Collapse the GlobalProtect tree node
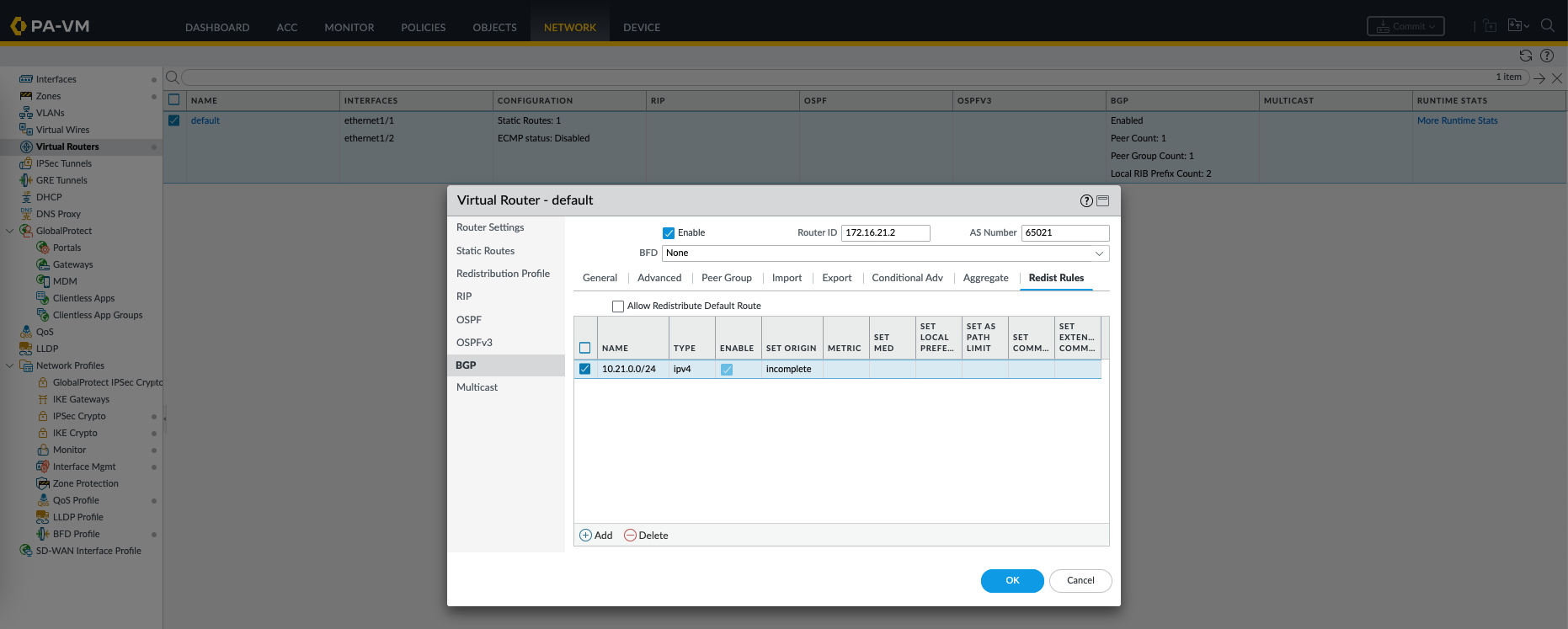Image resolution: width=1568 pixels, height=629 pixels. click(x=10, y=231)
